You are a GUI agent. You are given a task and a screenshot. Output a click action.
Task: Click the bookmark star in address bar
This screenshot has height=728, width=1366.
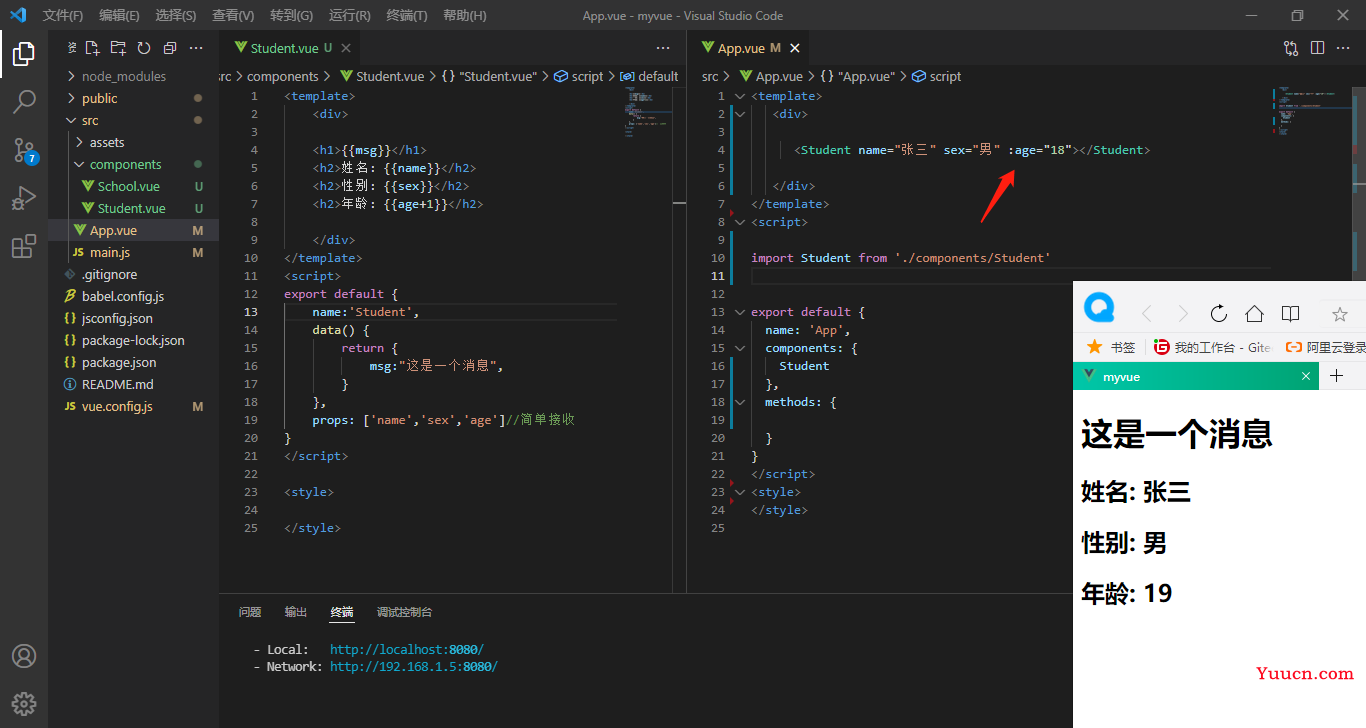1340,314
